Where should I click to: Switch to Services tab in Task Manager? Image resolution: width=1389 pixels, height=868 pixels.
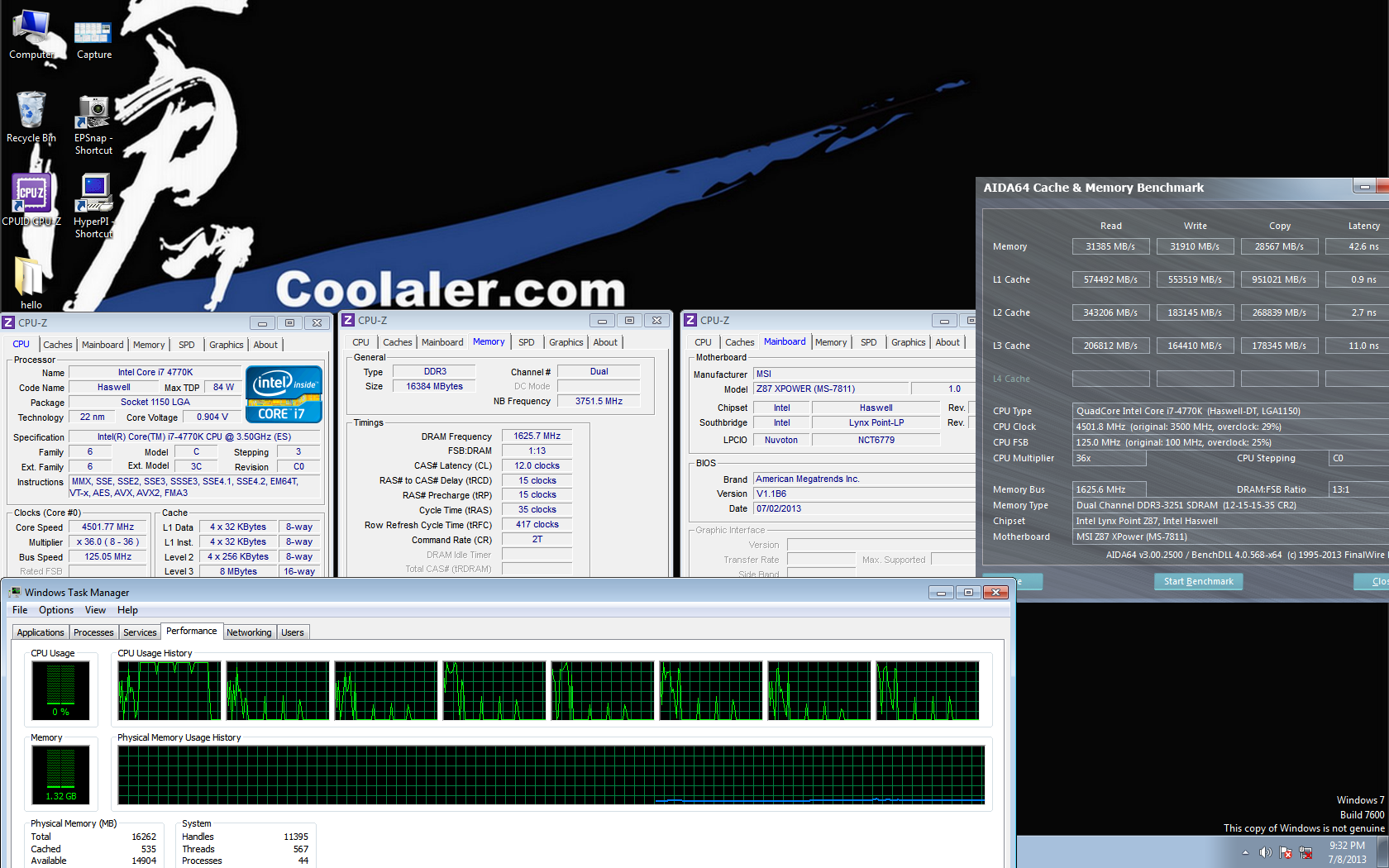(140, 632)
